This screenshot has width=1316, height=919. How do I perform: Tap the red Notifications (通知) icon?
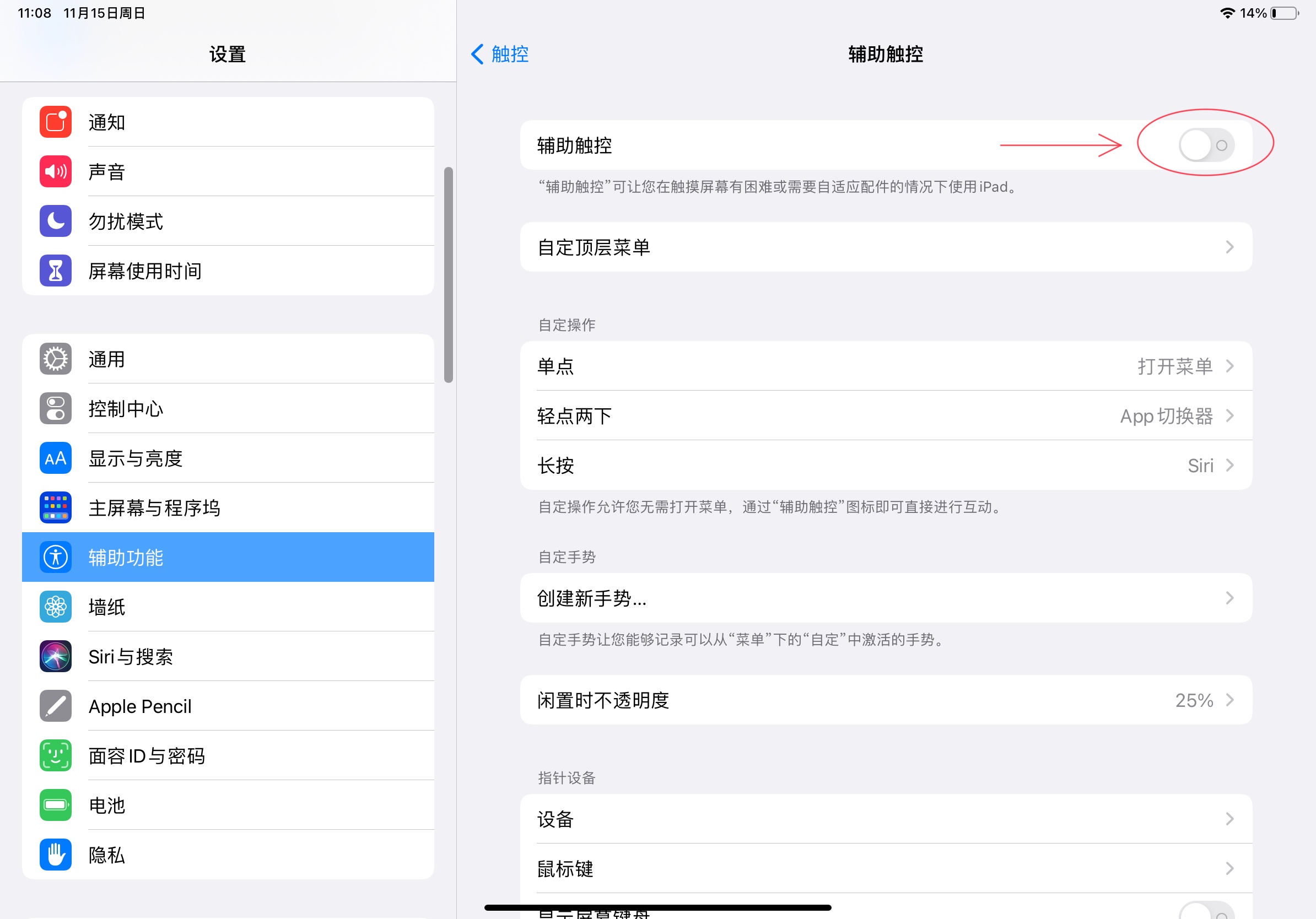[x=56, y=121]
